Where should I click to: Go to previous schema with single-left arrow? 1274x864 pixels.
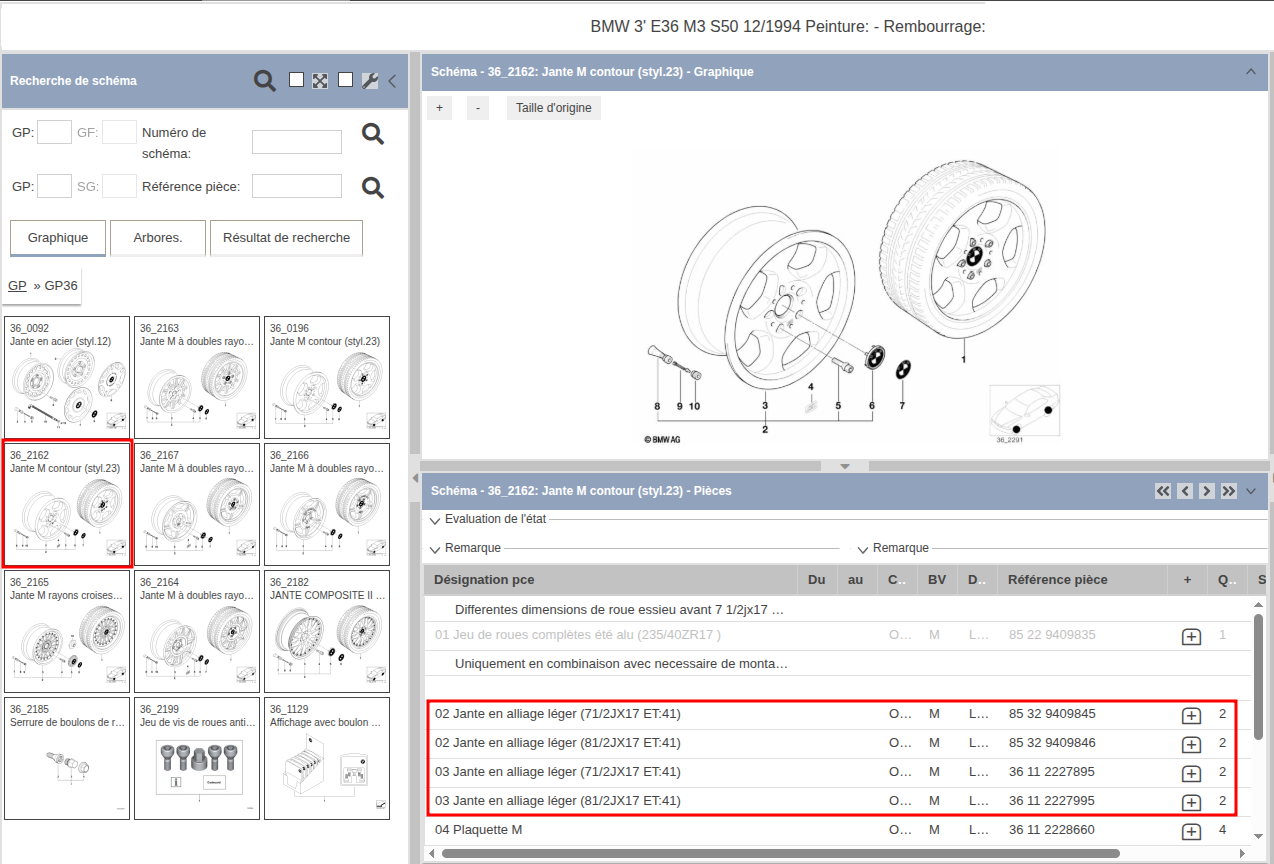click(x=1185, y=491)
